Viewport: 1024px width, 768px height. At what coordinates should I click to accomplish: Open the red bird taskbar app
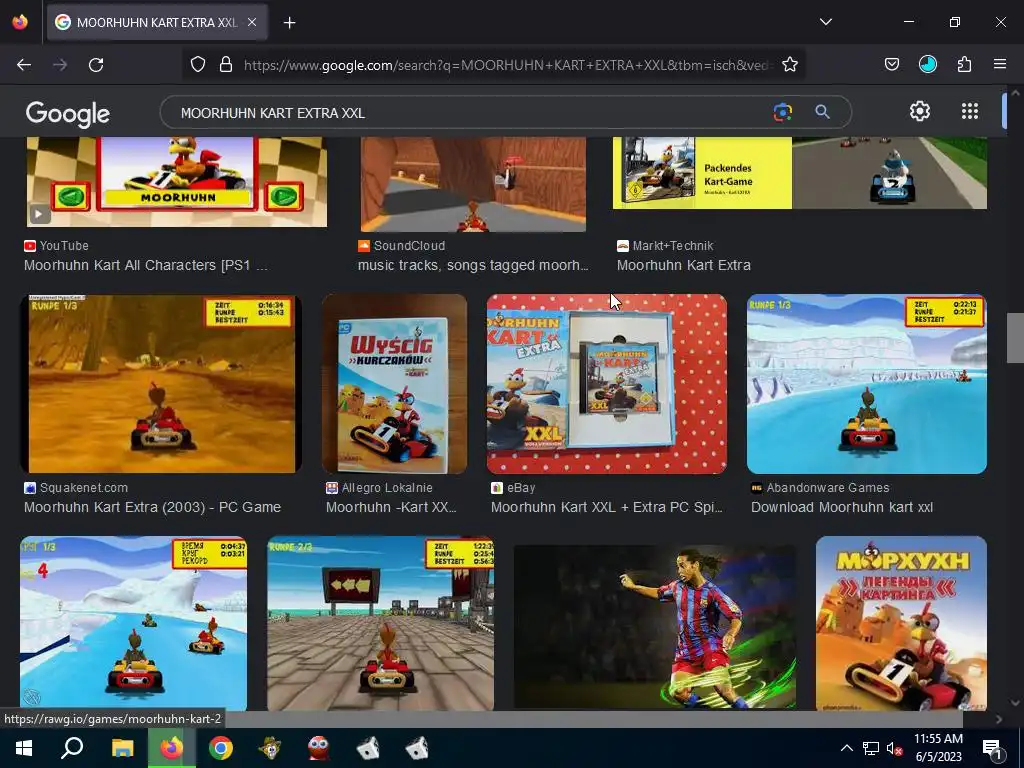[319, 748]
